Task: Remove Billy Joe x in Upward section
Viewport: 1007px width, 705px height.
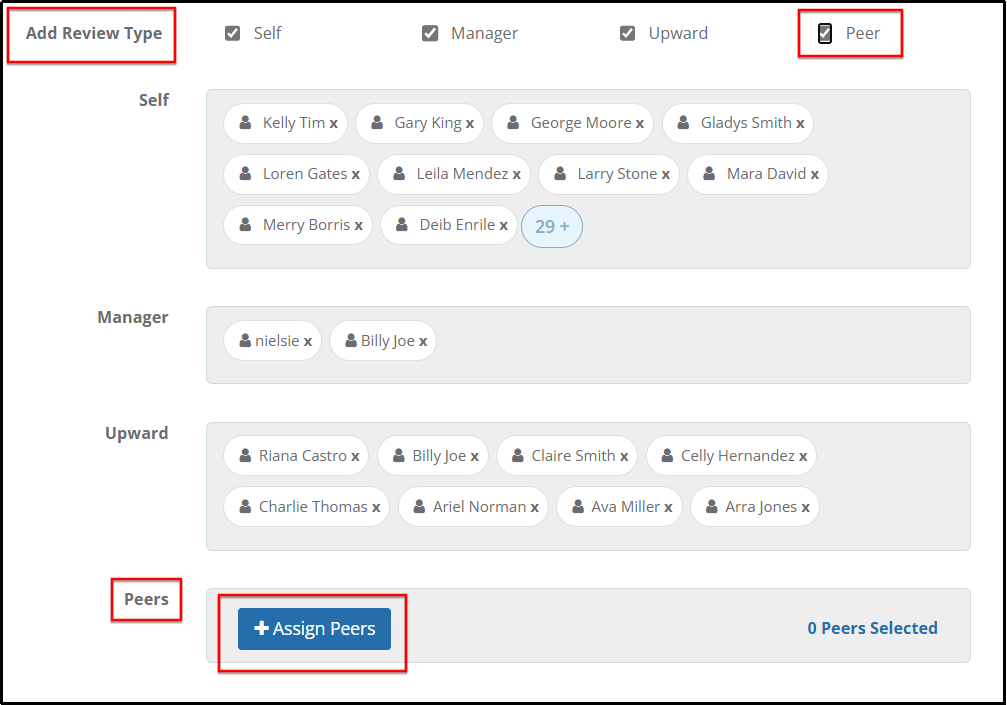Action: 475,457
